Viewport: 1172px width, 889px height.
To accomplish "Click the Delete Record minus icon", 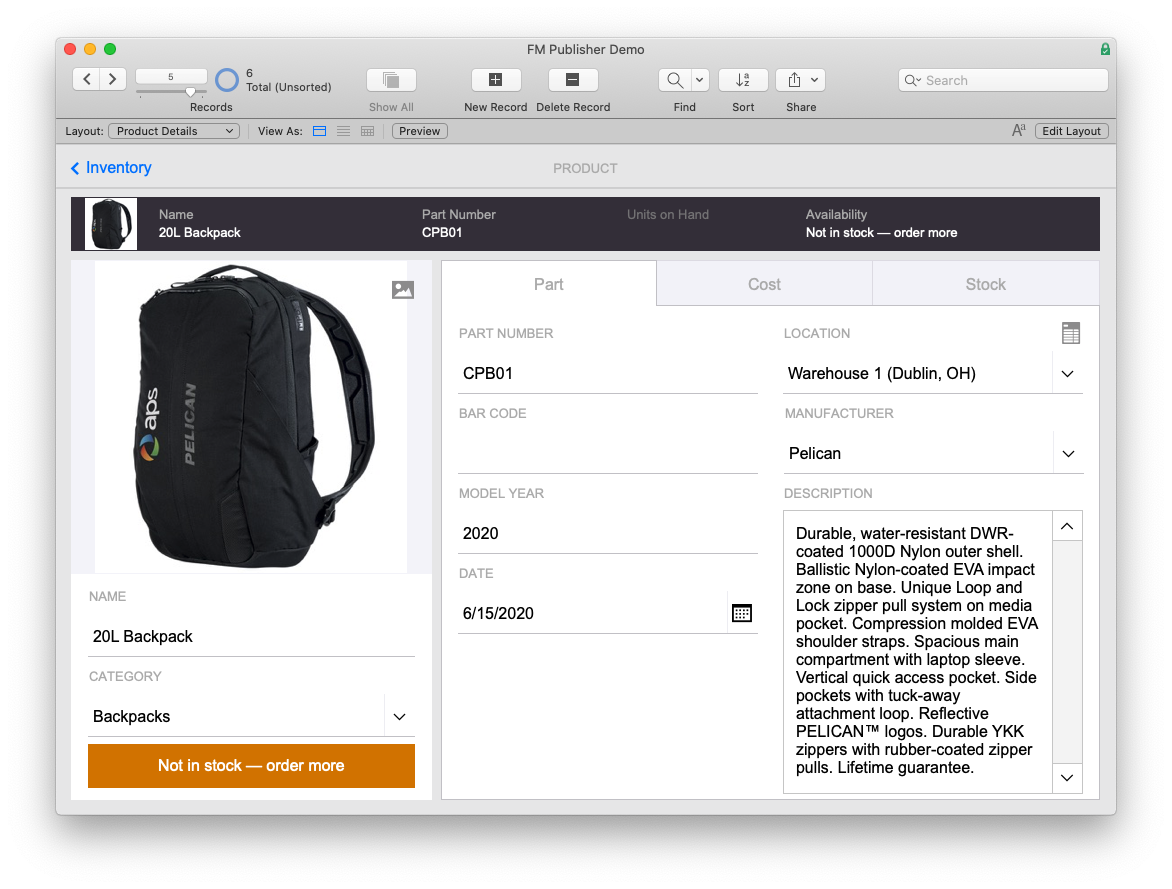I will click(573, 80).
